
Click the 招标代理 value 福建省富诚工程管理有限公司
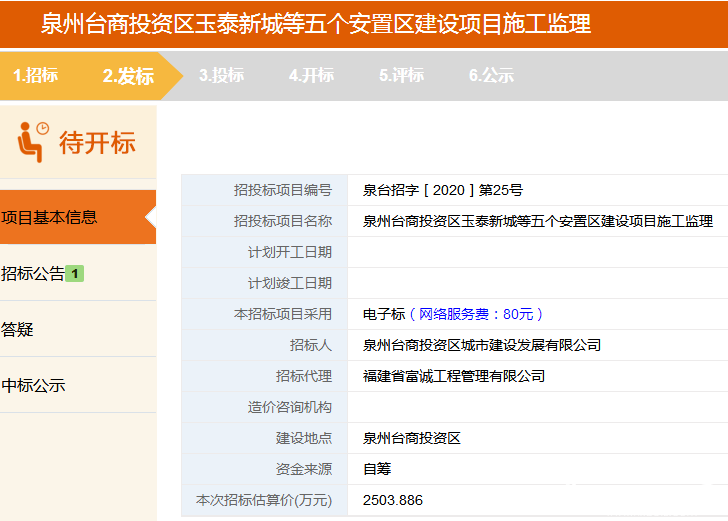[454, 376]
